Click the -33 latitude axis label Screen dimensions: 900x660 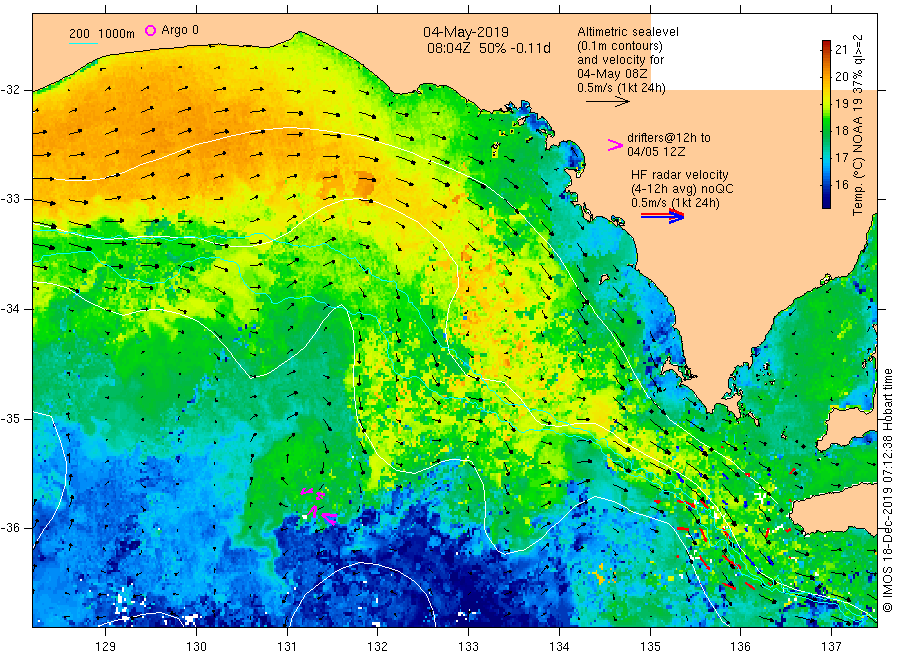[x=10, y=199]
